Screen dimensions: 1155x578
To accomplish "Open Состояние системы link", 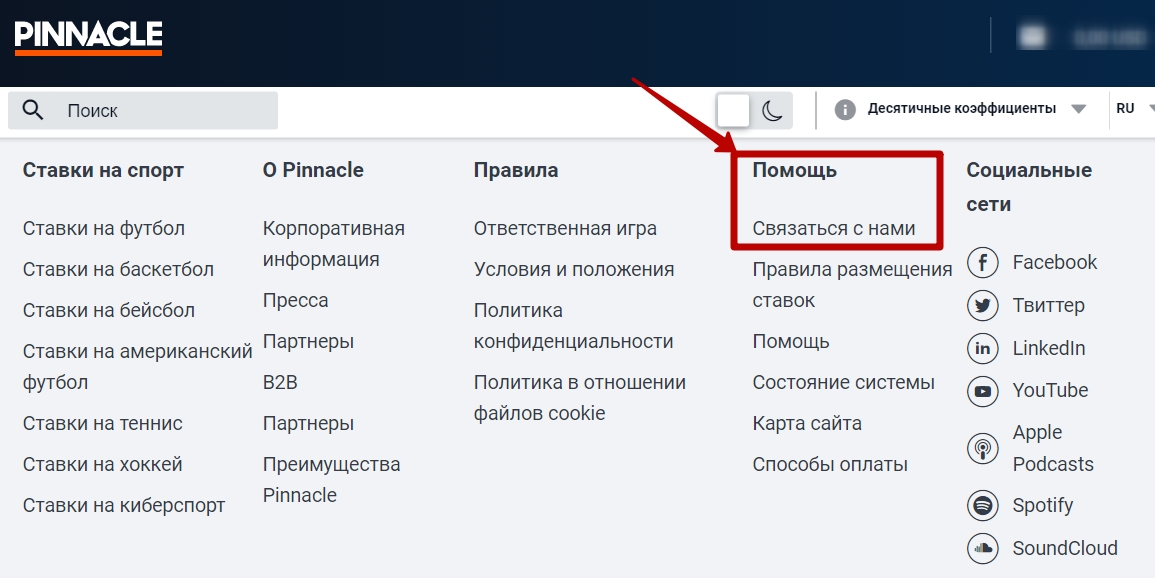I will [843, 383].
